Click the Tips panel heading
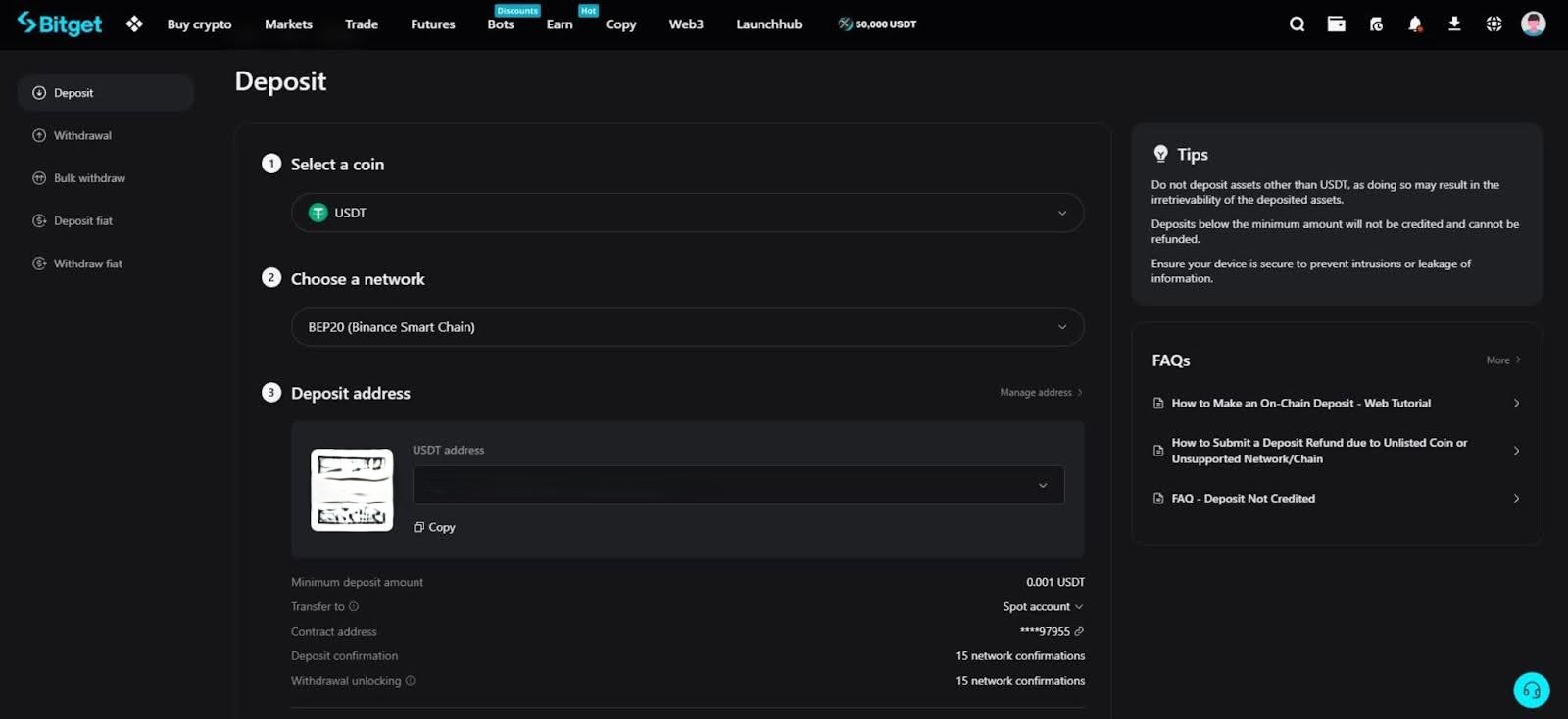The width and height of the screenshot is (1568, 719). (x=1193, y=155)
